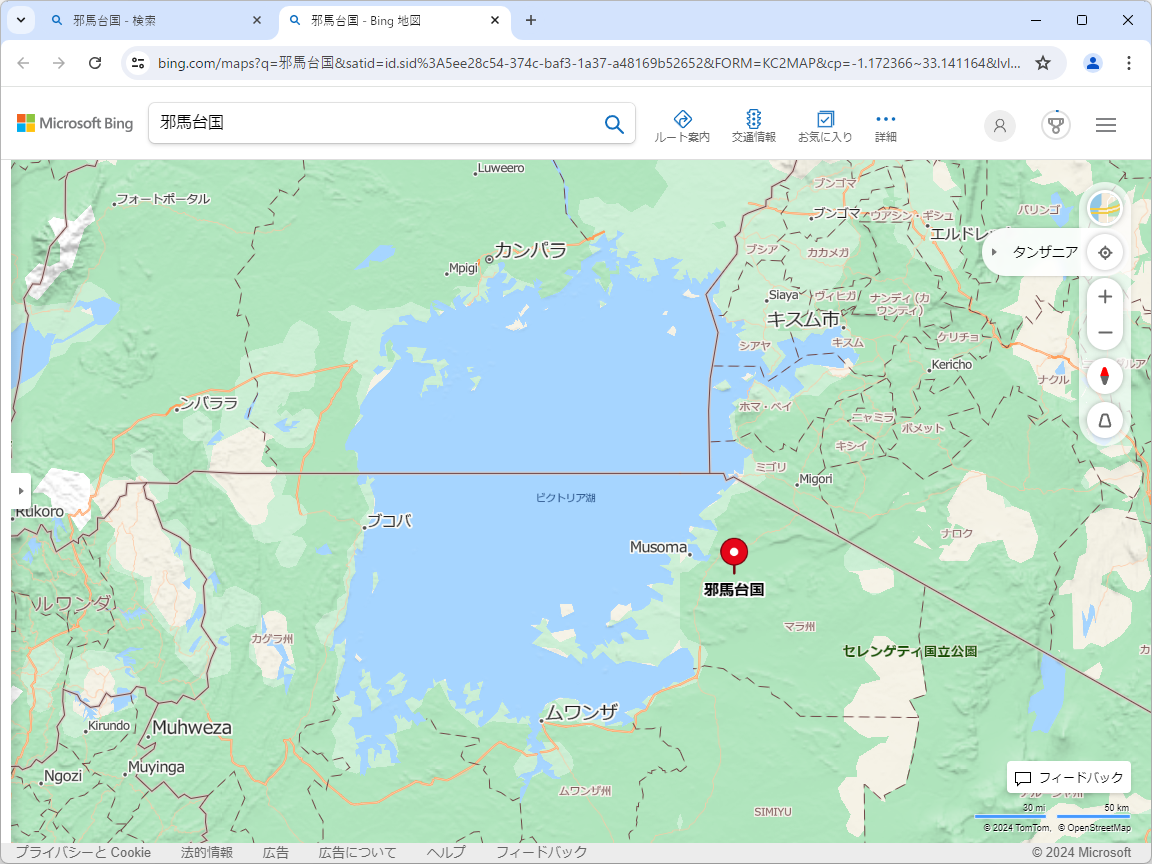The width and height of the screenshot is (1152, 864).
Task: Open the 広告 footer link
Action: click(x=276, y=852)
